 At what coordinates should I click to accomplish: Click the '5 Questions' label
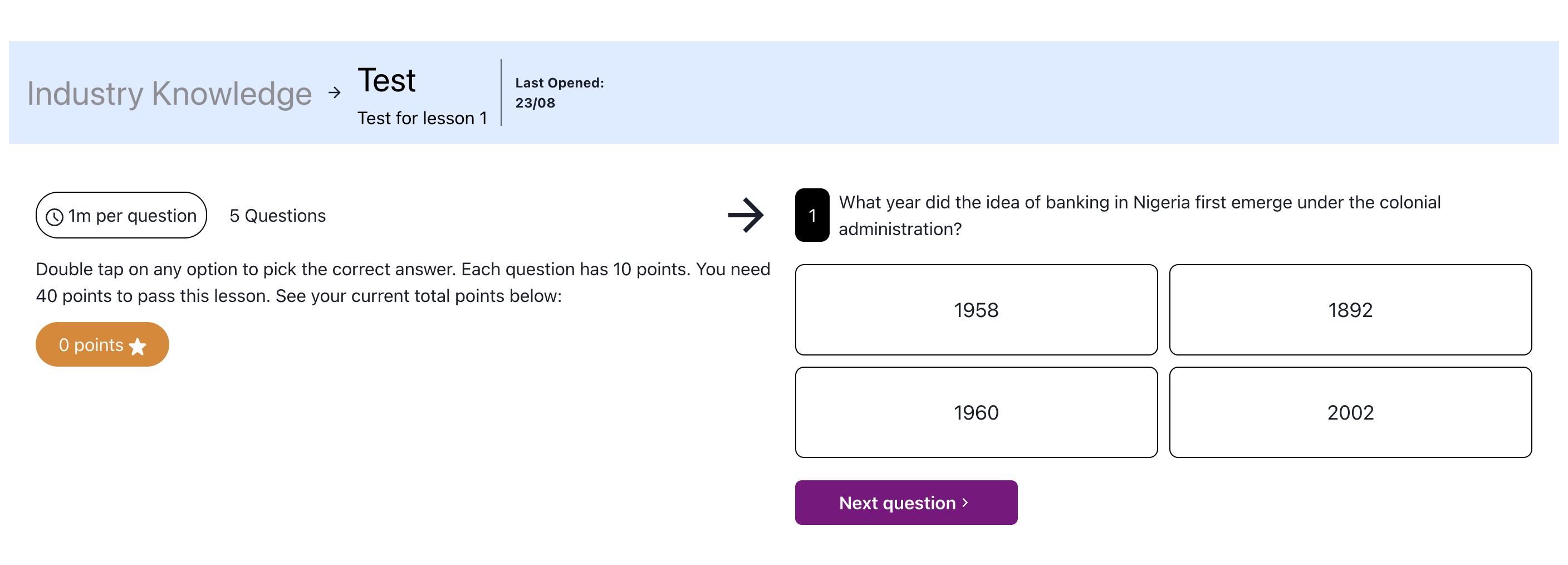pyautogui.click(x=277, y=216)
